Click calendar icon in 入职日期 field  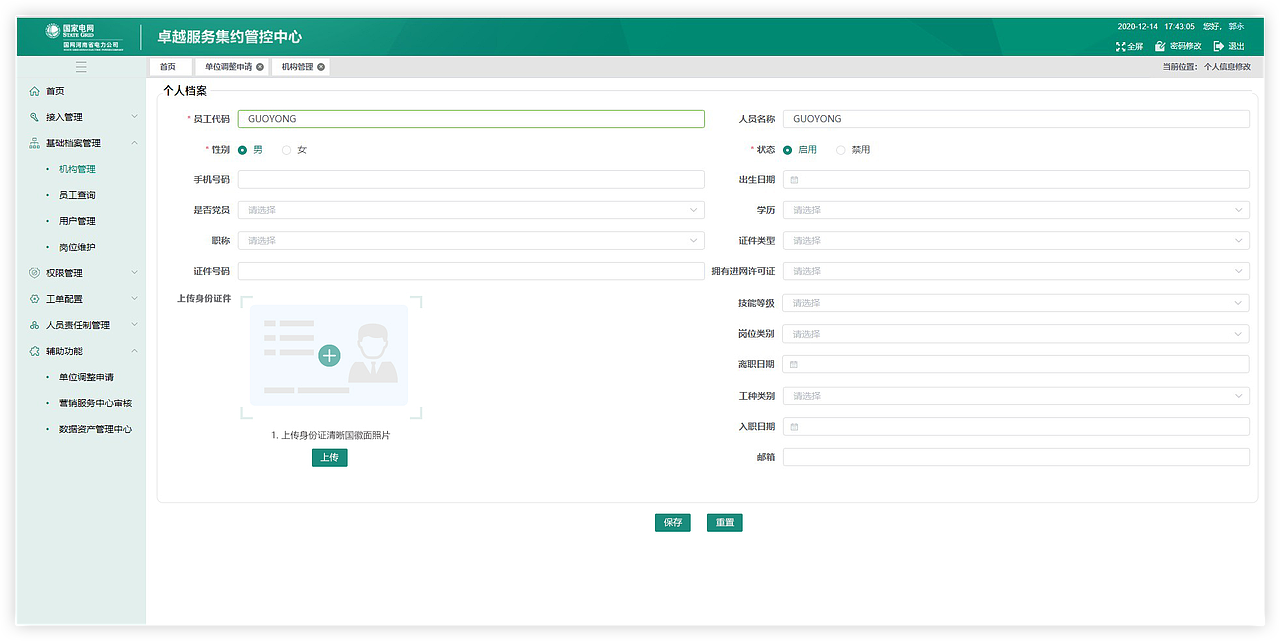click(x=794, y=427)
